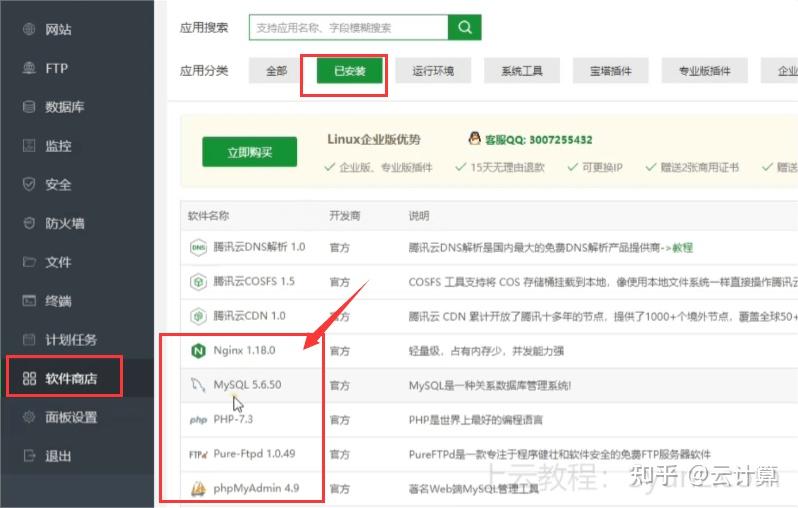Switch to 系统工具 category
798x508 pixels.
pos(522,71)
